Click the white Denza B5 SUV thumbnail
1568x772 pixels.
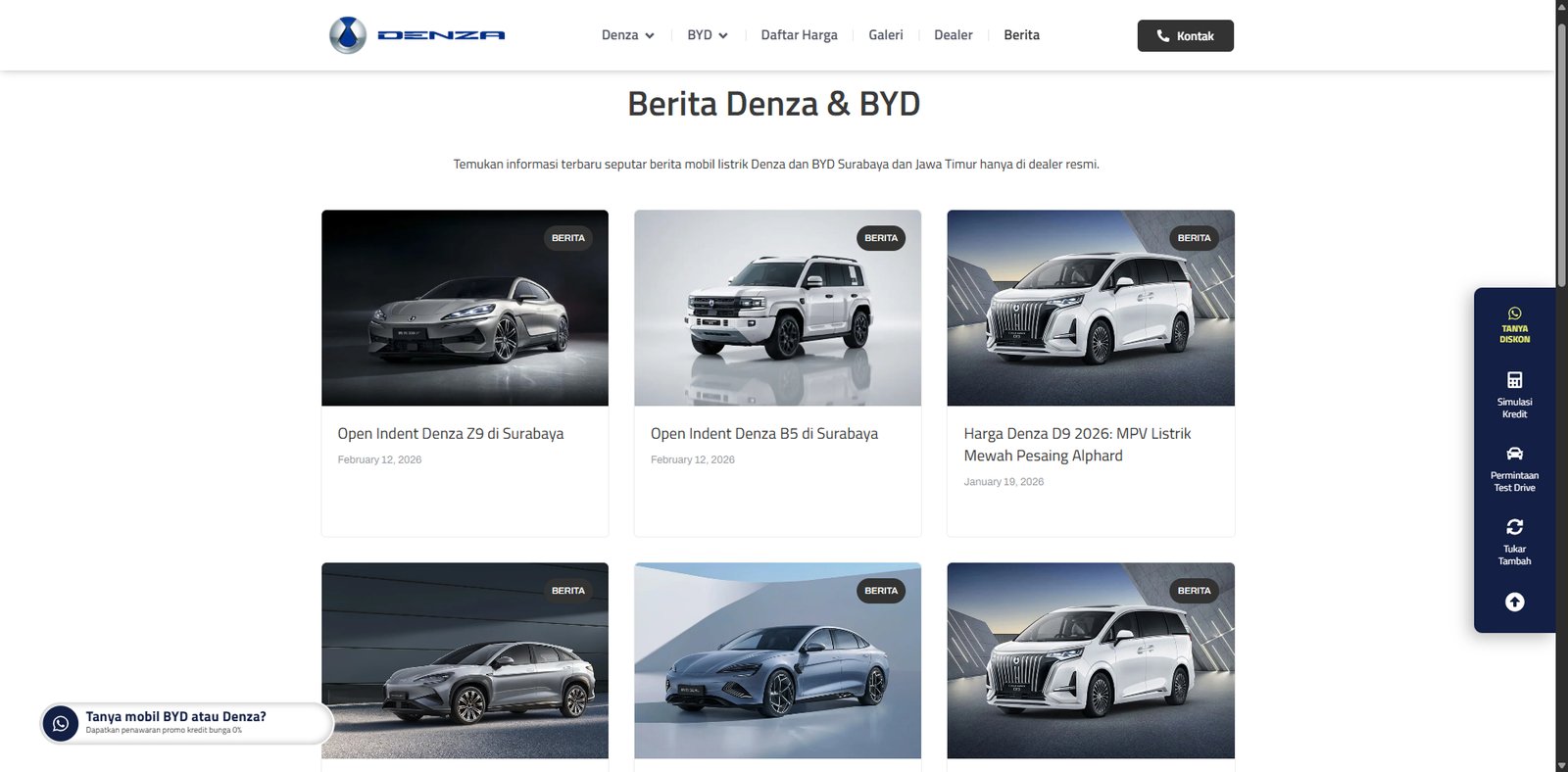pyautogui.click(x=777, y=308)
